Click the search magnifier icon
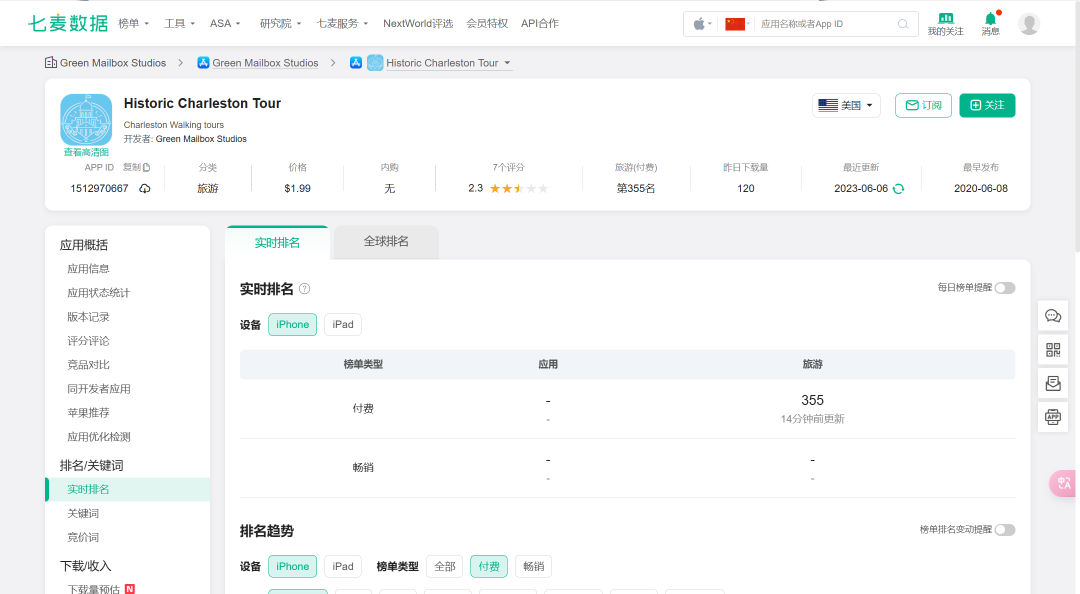This screenshot has height=594, width=1080. coord(903,24)
